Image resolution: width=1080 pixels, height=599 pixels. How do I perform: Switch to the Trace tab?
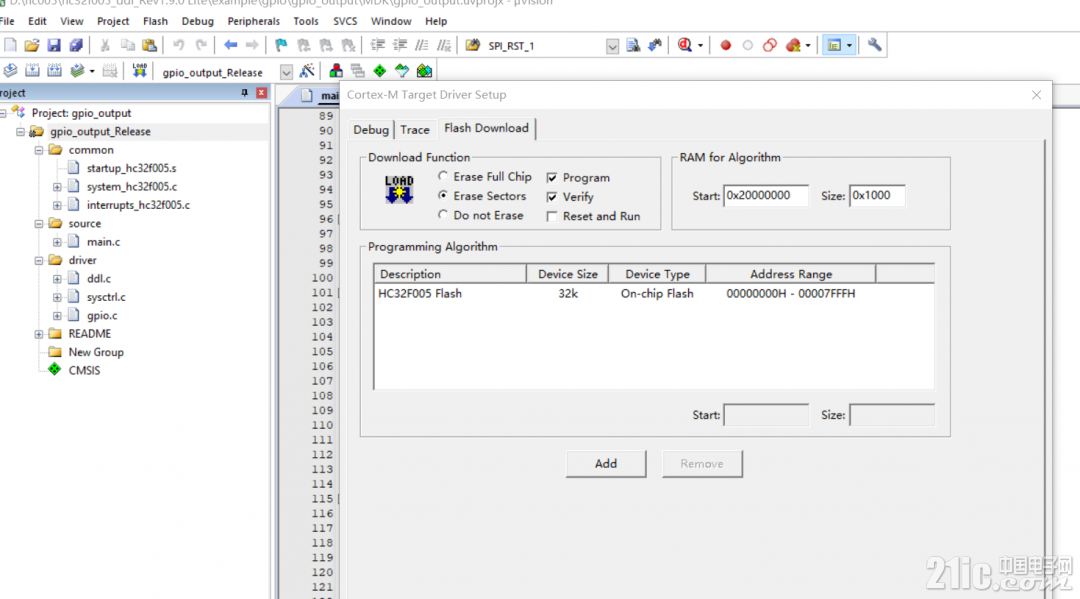point(415,129)
